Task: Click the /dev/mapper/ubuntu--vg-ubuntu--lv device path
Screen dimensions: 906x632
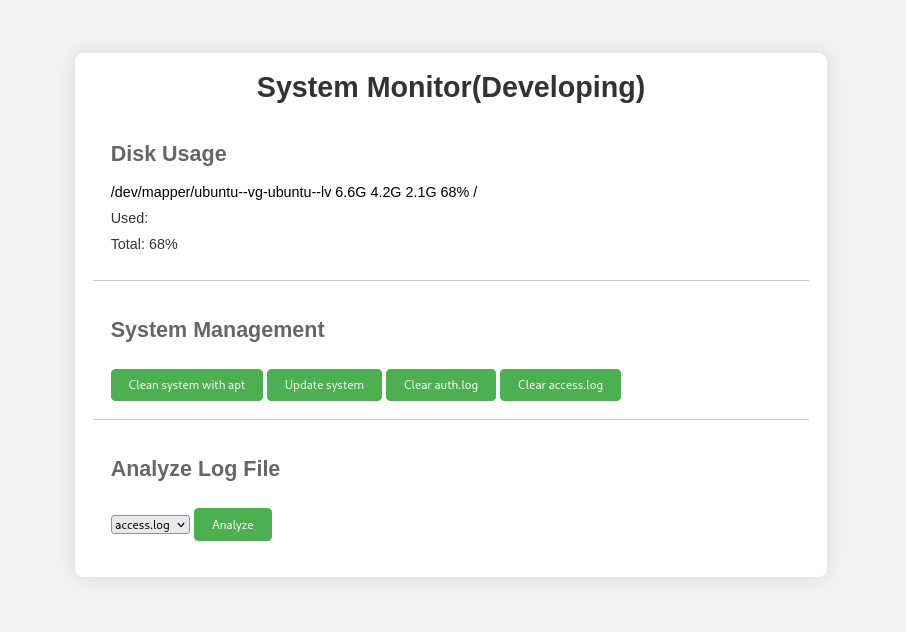Action: click(221, 192)
